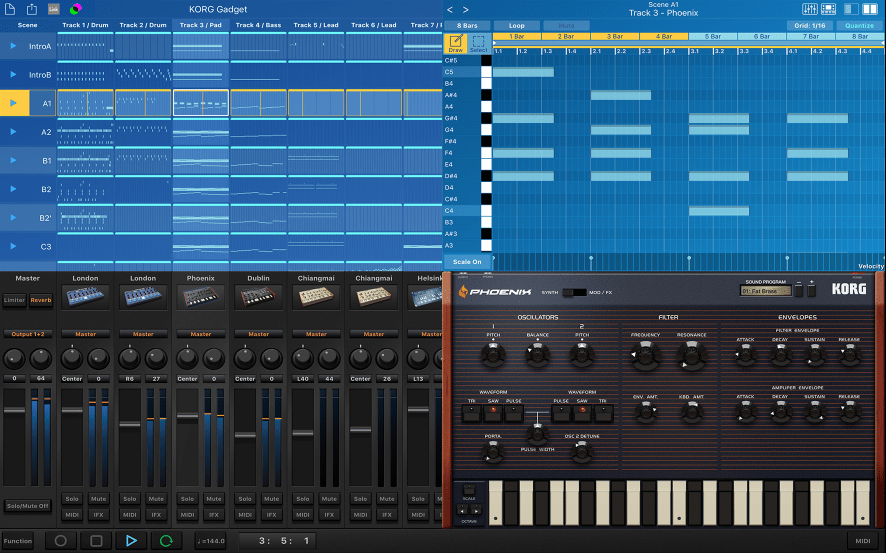Start playback with the play button

pyautogui.click(x=131, y=541)
